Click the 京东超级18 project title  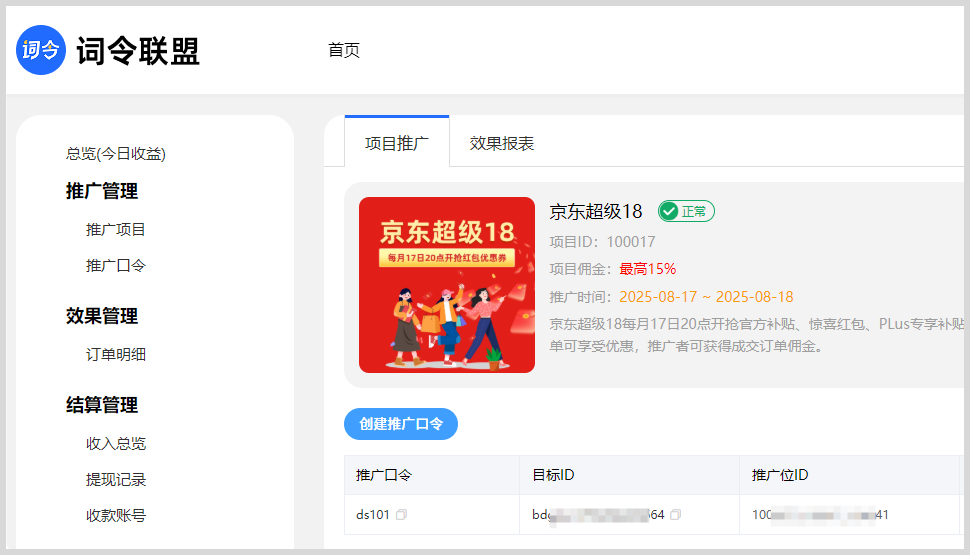596,212
